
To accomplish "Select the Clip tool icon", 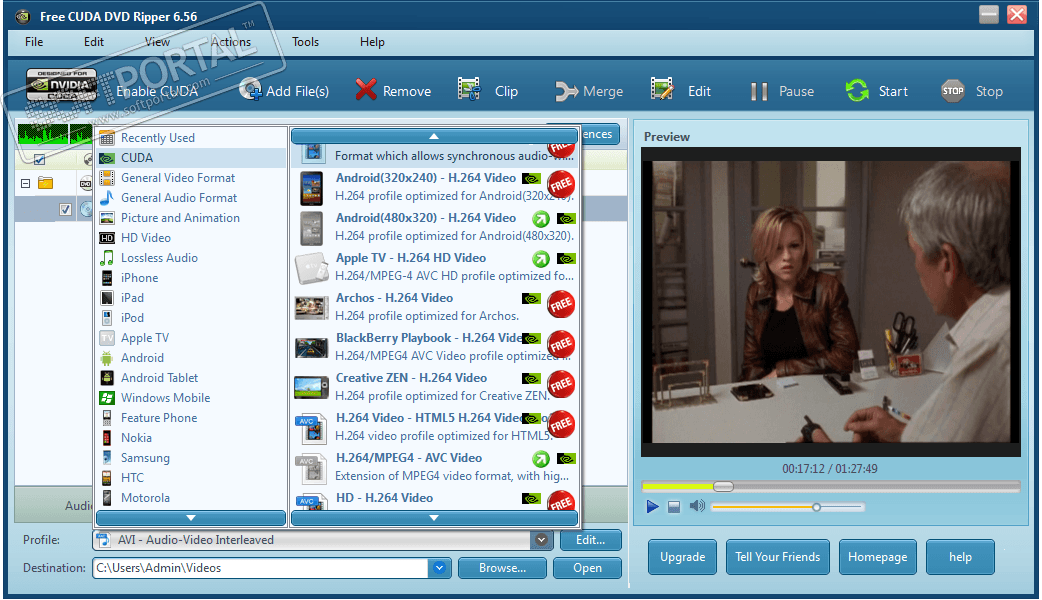I will point(469,89).
